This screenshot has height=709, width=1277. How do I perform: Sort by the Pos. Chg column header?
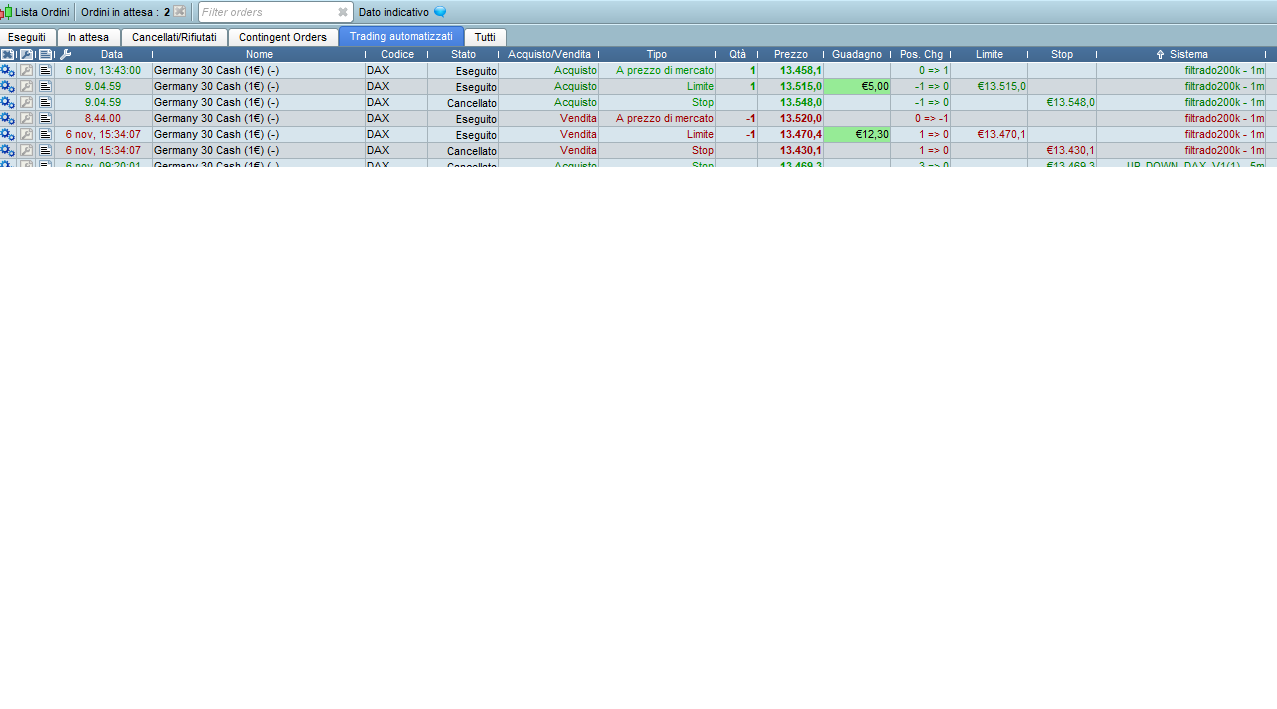921,55
